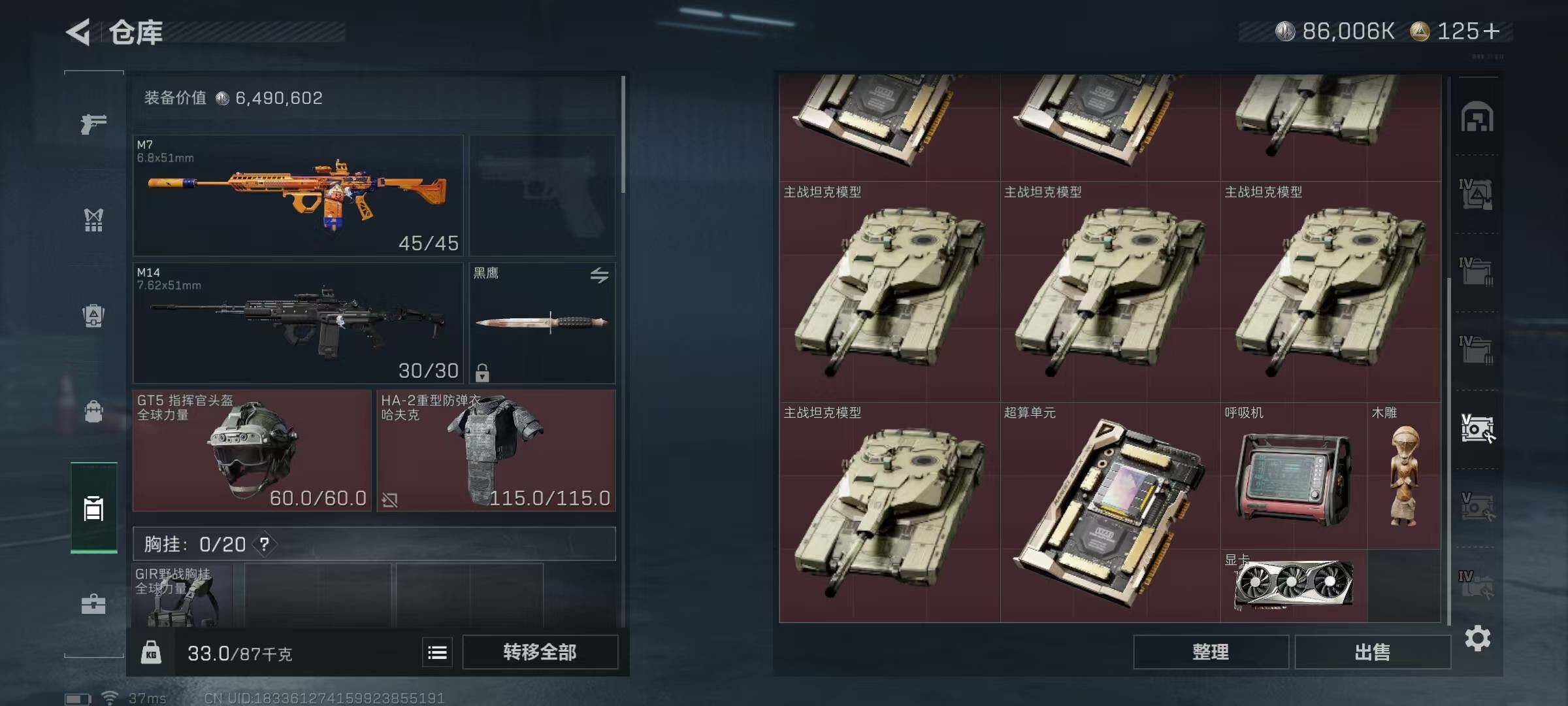Click the 出售 sell button
Viewport: 1568px width, 706px height.
coord(1372,652)
